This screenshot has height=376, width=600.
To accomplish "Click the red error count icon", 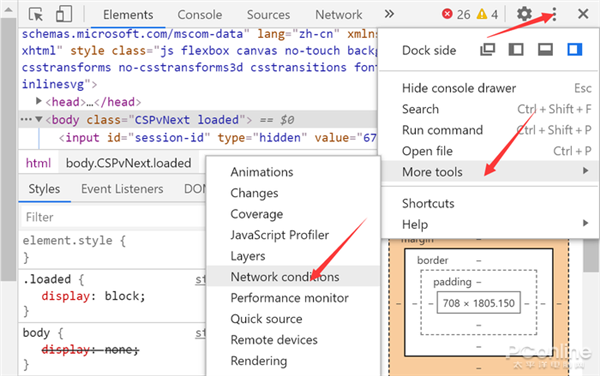I will pyautogui.click(x=447, y=14).
